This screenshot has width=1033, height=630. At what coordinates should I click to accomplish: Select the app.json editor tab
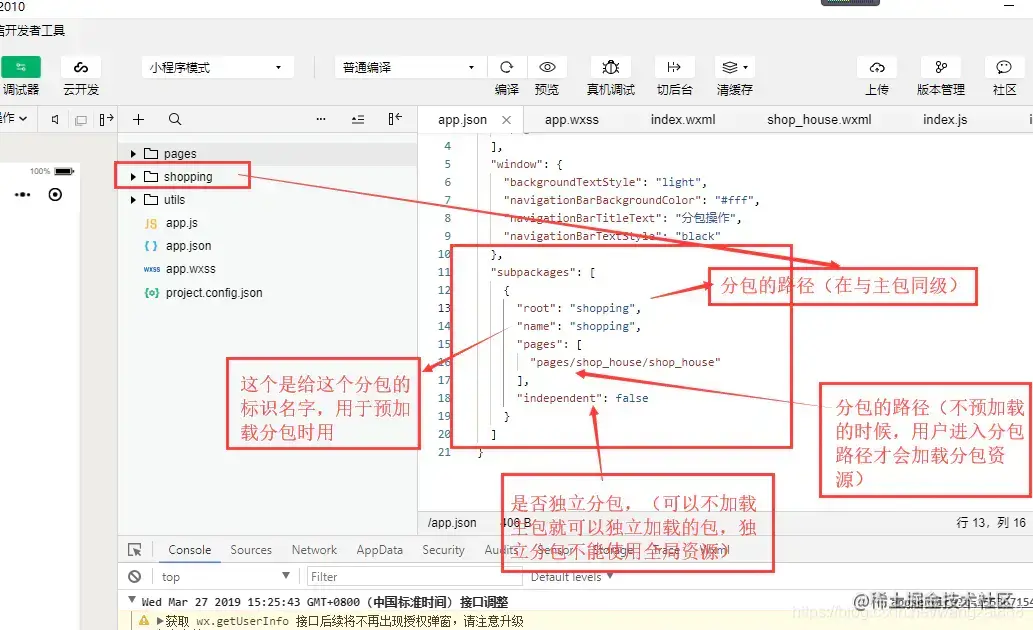(x=462, y=120)
